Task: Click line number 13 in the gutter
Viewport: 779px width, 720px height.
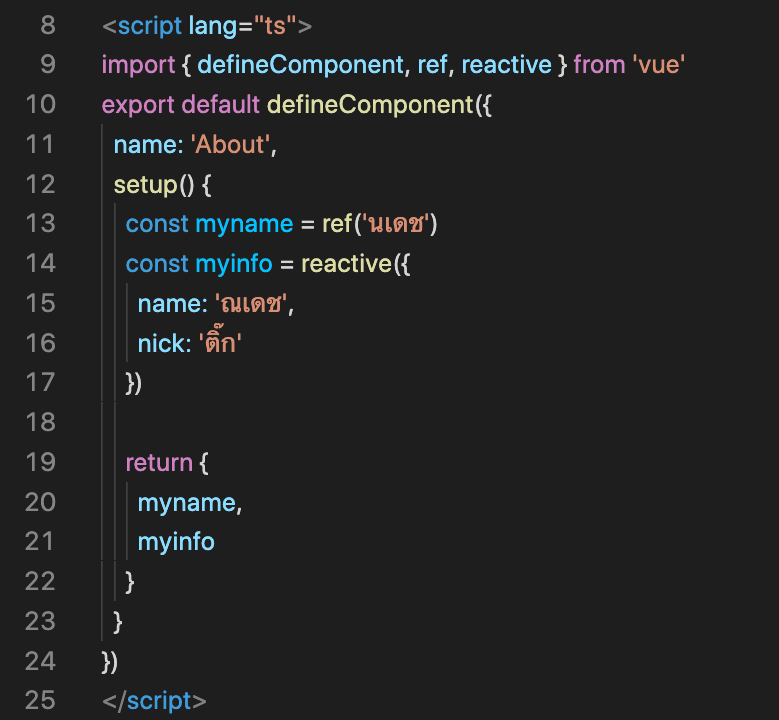Action: tap(40, 224)
